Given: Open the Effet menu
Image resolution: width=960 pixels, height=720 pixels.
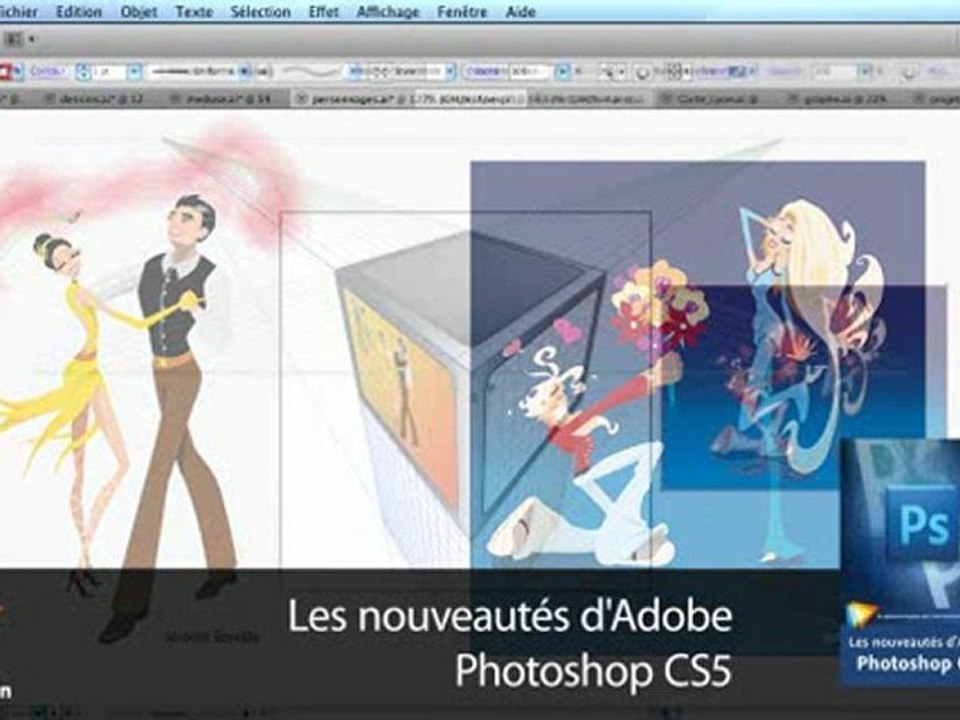Looking at the screenshot, I should tap(323, 12).
